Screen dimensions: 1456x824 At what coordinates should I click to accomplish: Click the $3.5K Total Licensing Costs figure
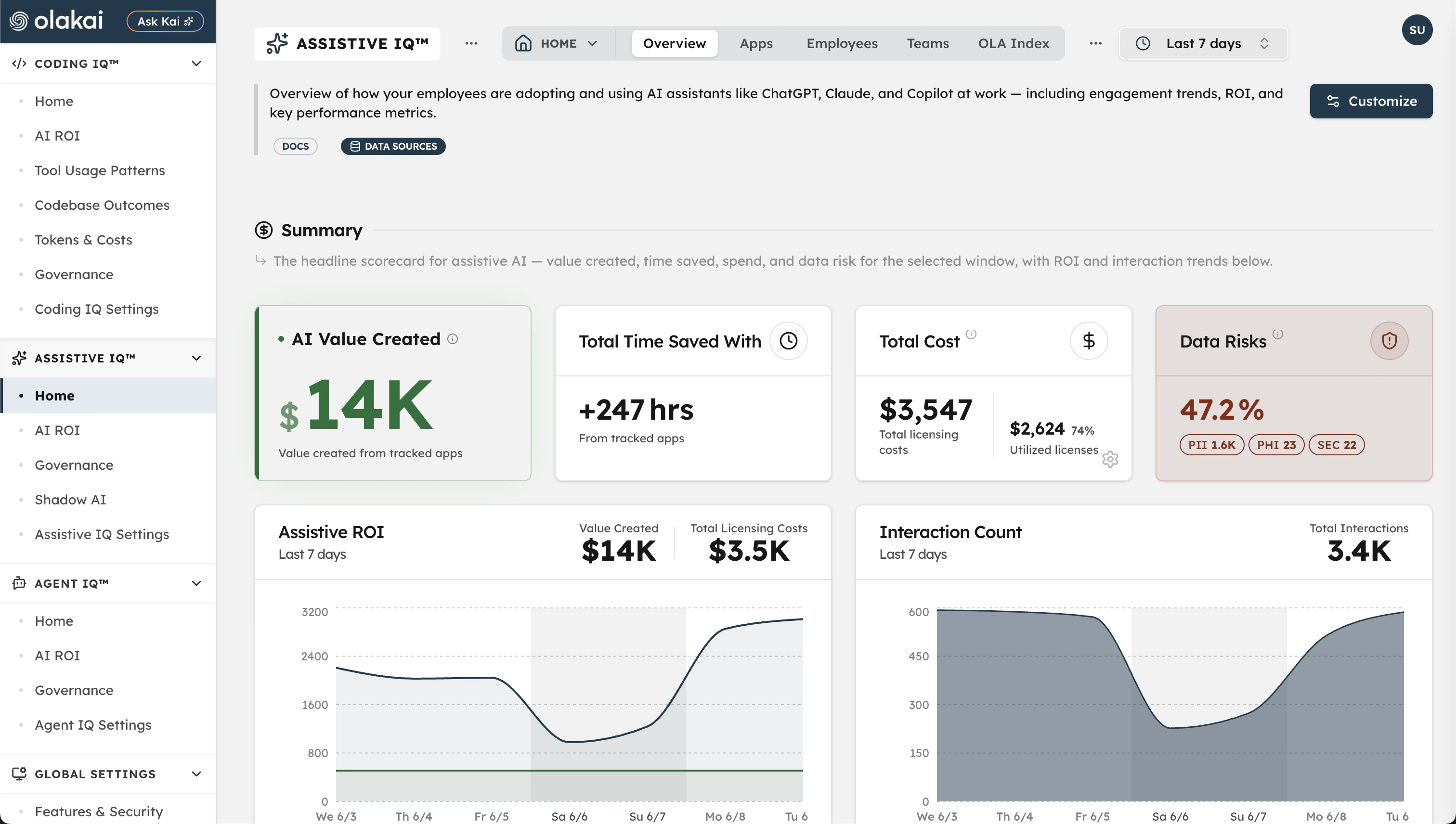[749, 551]
